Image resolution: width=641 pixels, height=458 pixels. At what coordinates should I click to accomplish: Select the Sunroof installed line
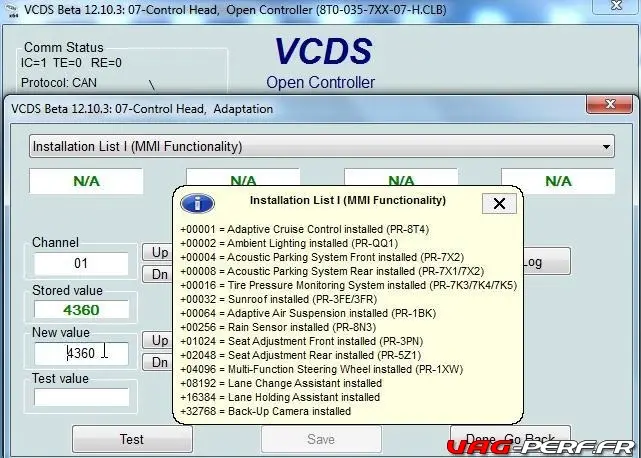pyautogui.click(x=278, y=299)
